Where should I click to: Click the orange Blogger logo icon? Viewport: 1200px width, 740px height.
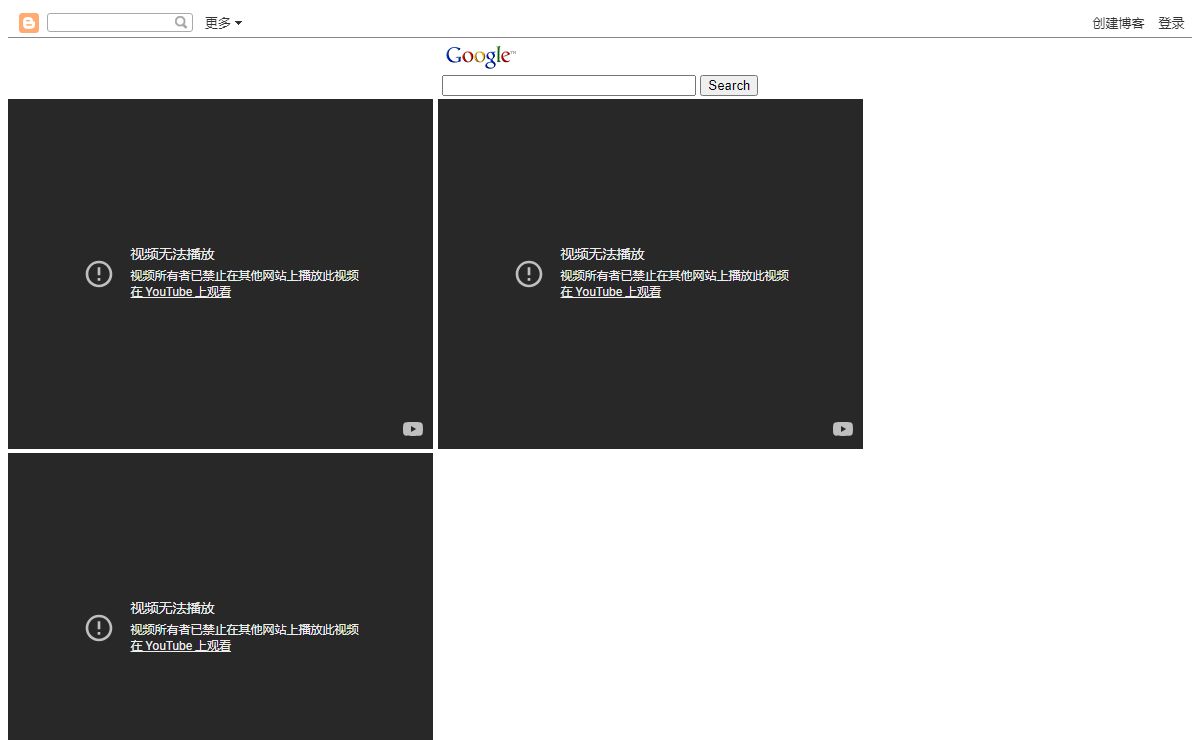[x=29, y=23]
